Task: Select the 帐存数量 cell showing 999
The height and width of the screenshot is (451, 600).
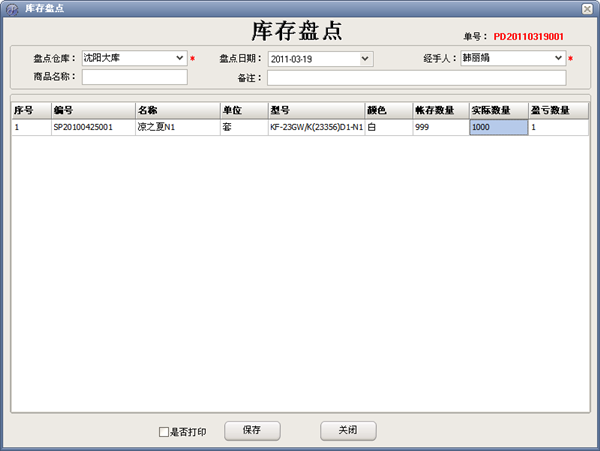Action: pyautogui.click(x=439, y=128)
